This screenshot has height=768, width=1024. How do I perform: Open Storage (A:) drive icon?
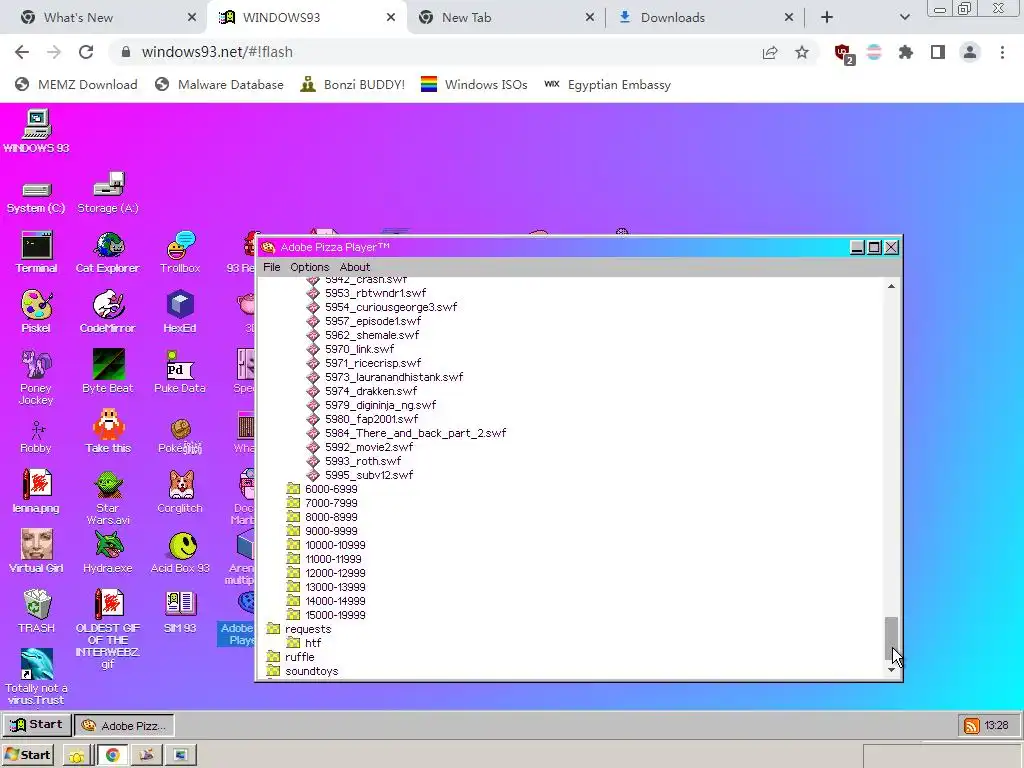coord(108,193)
